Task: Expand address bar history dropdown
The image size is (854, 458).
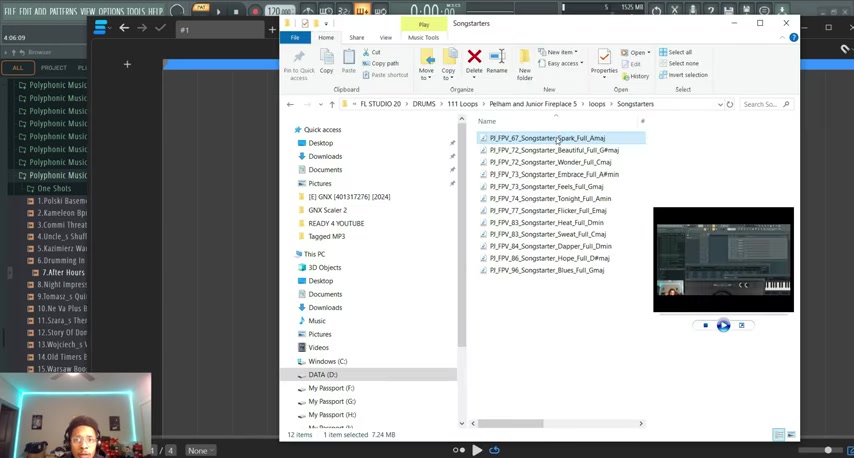Action: tap(720, 105)
